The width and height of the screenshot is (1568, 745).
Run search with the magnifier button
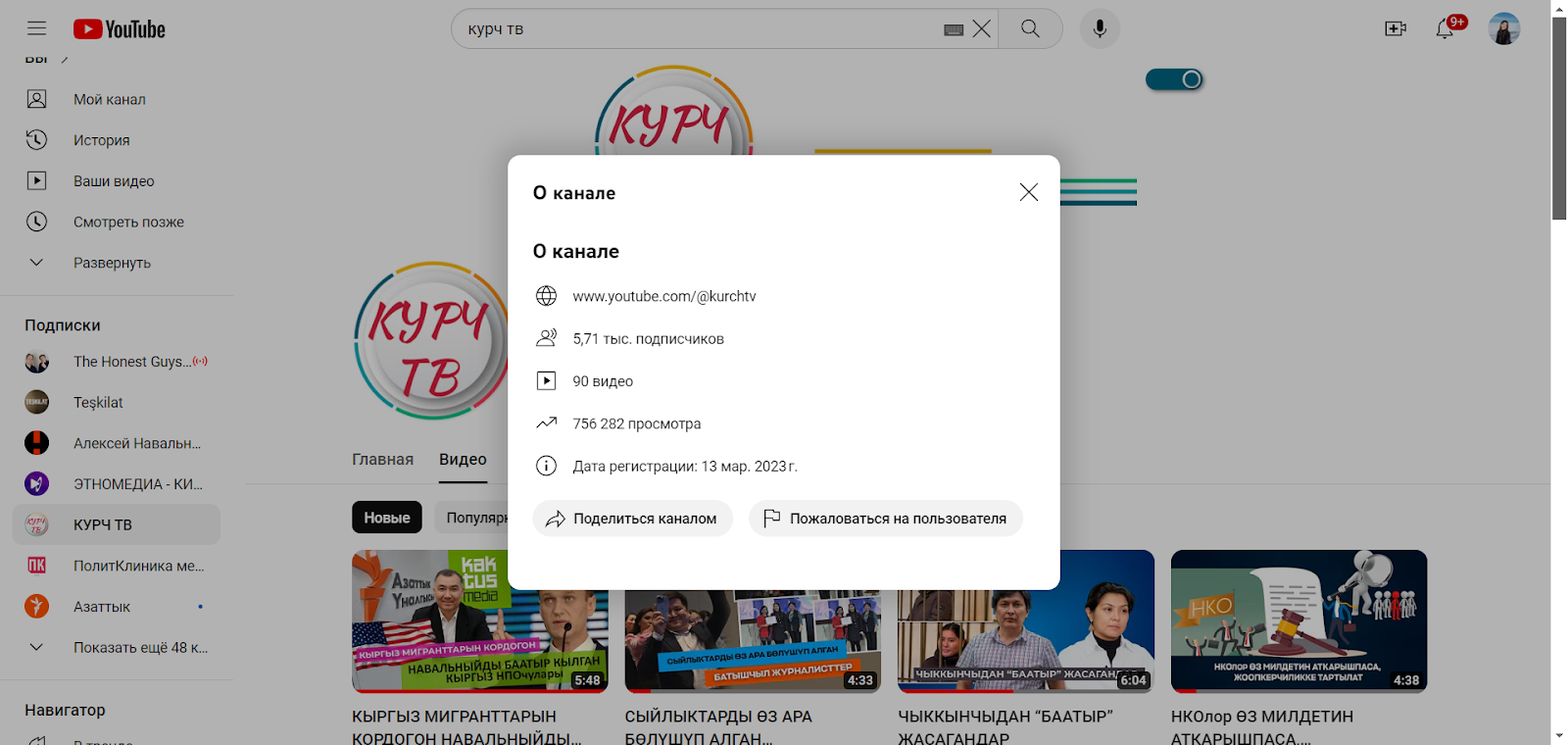pyautogui.click(x=1030, y=29)
